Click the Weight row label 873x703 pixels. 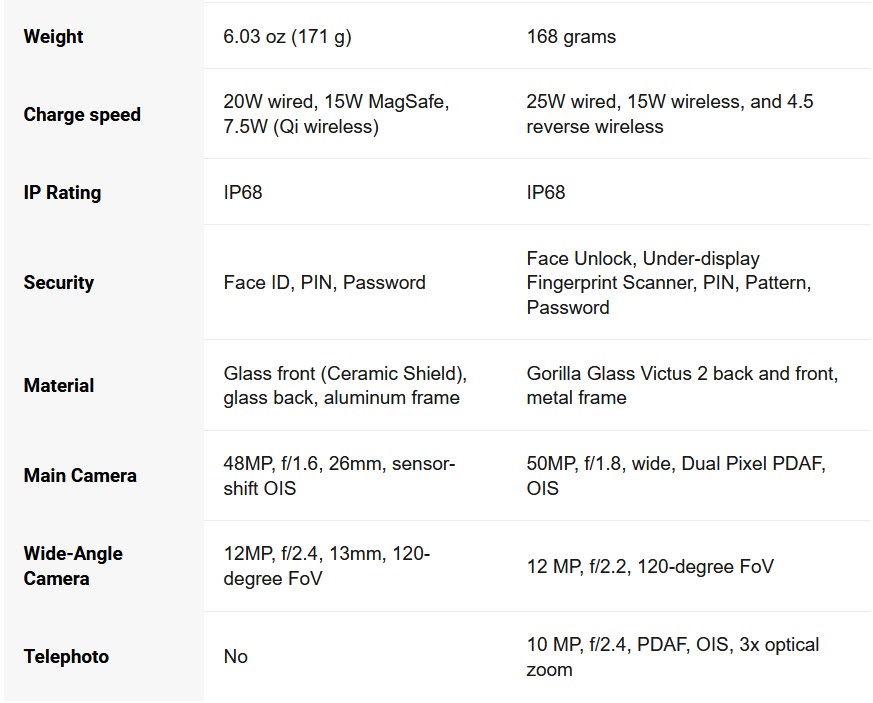click(x=54, y=37)
